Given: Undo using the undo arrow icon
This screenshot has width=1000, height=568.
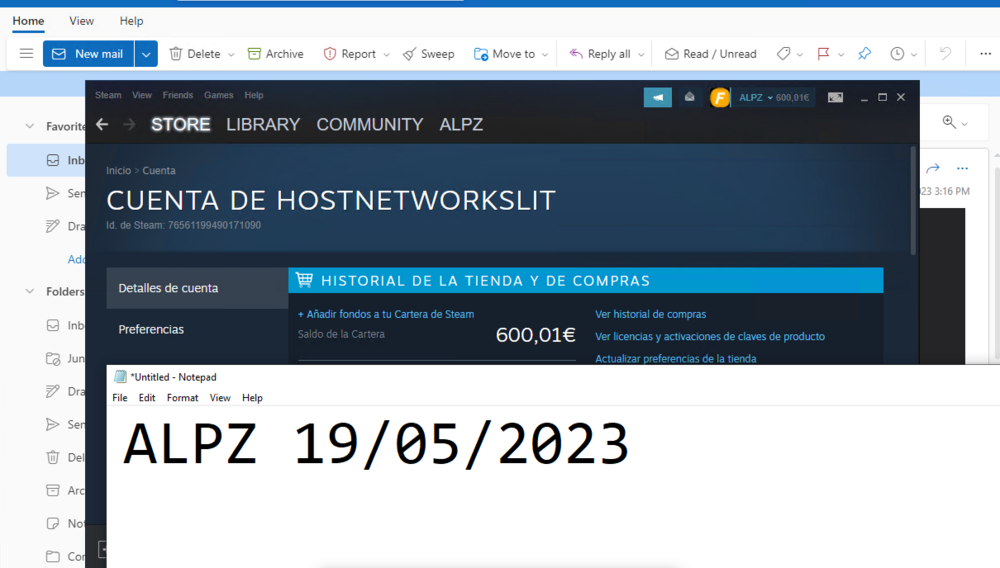Looking at the screenshot, I should pos(945,54).
